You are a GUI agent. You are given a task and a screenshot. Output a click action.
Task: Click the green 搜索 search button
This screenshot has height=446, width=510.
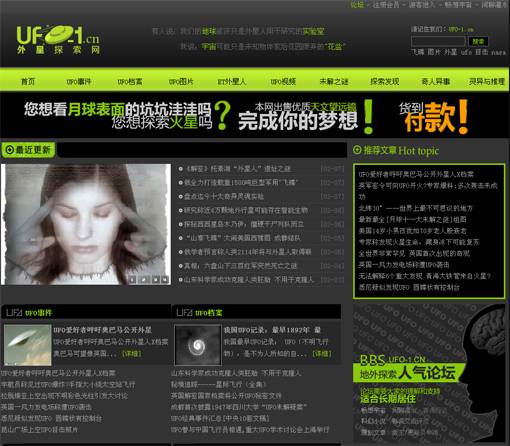pos(478,41)
